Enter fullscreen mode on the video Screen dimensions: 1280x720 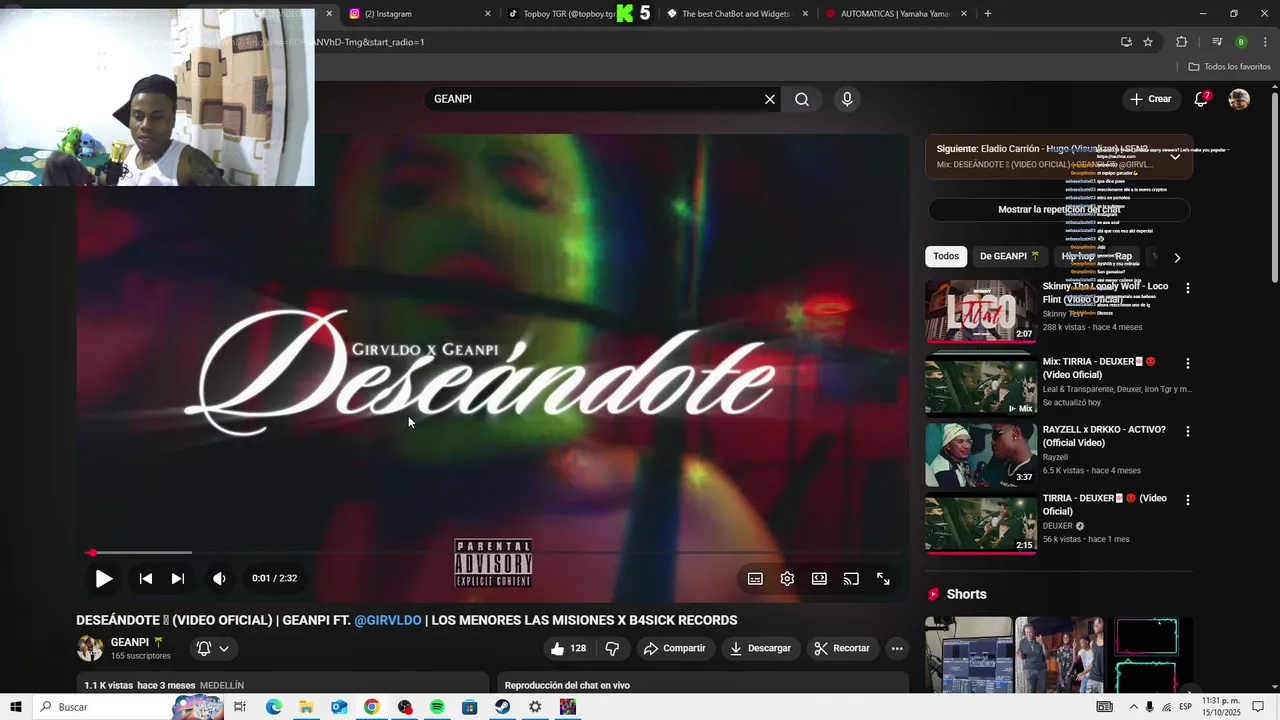(x=883, y=579)
